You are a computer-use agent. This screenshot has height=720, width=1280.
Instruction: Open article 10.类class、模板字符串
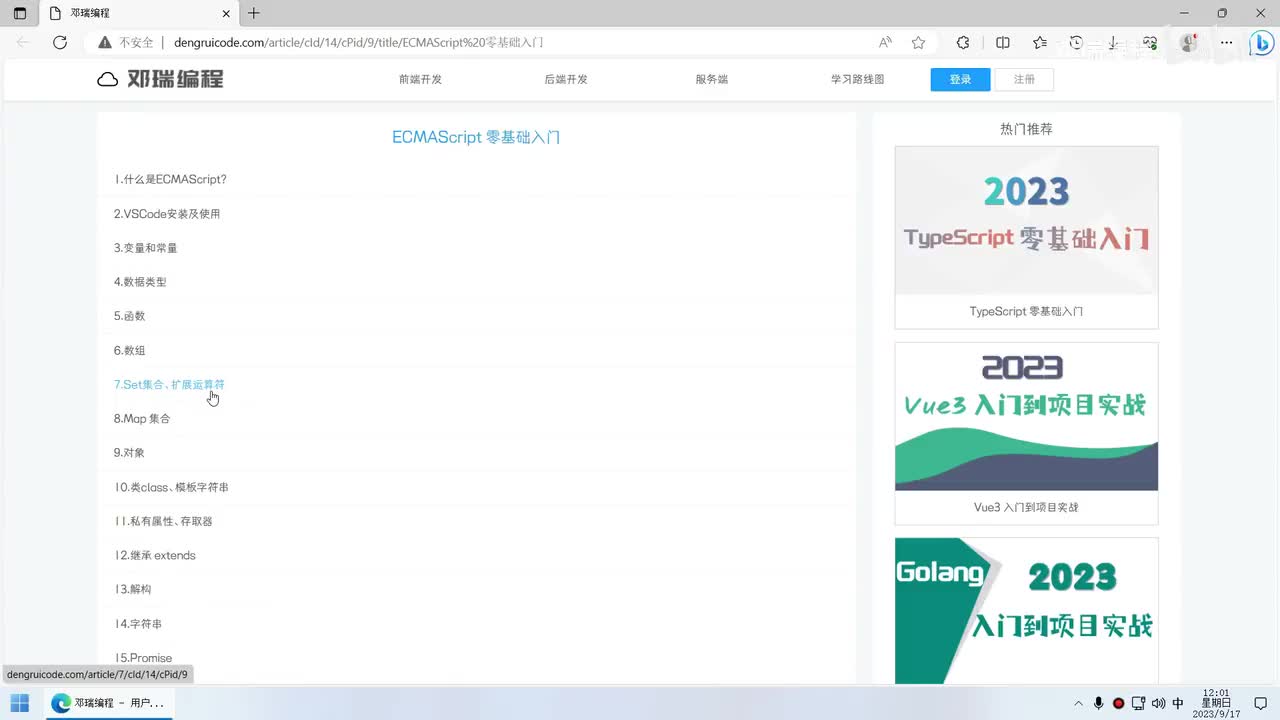pos(171,487)
